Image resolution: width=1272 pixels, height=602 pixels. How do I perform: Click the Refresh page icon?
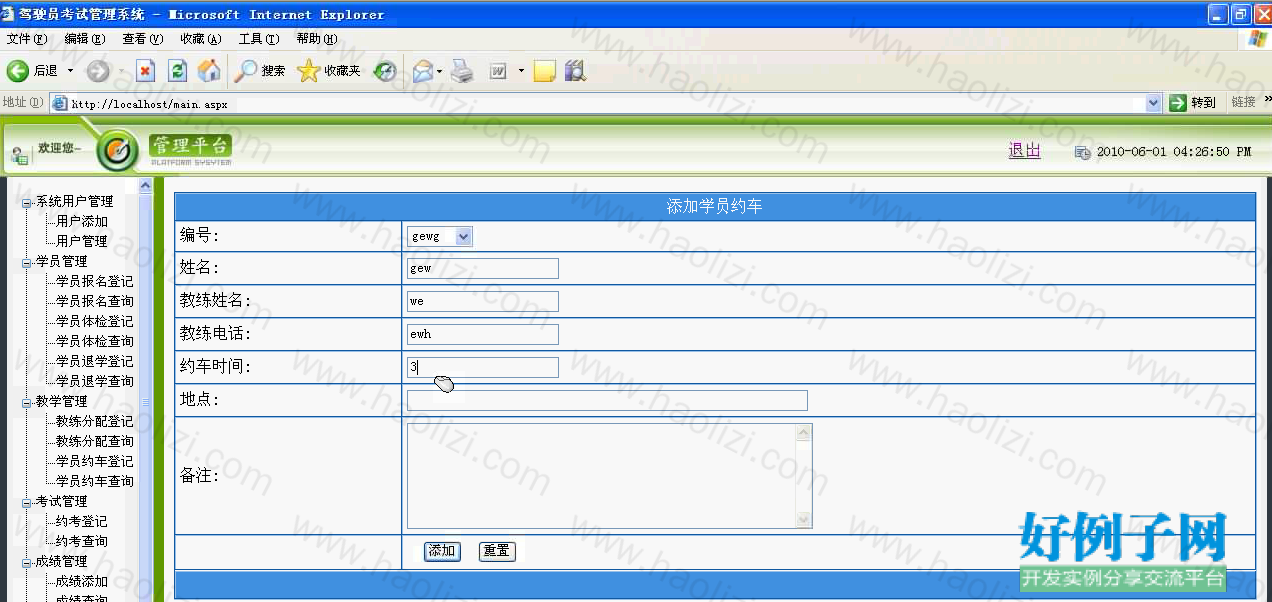click(178, 71)
